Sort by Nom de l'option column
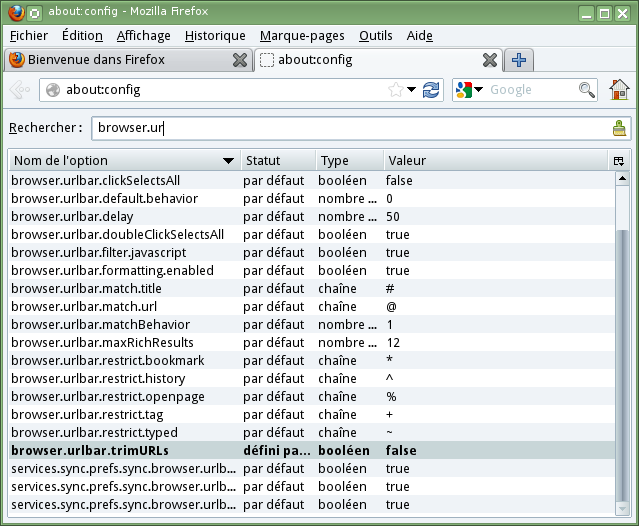 pos(125,161)
